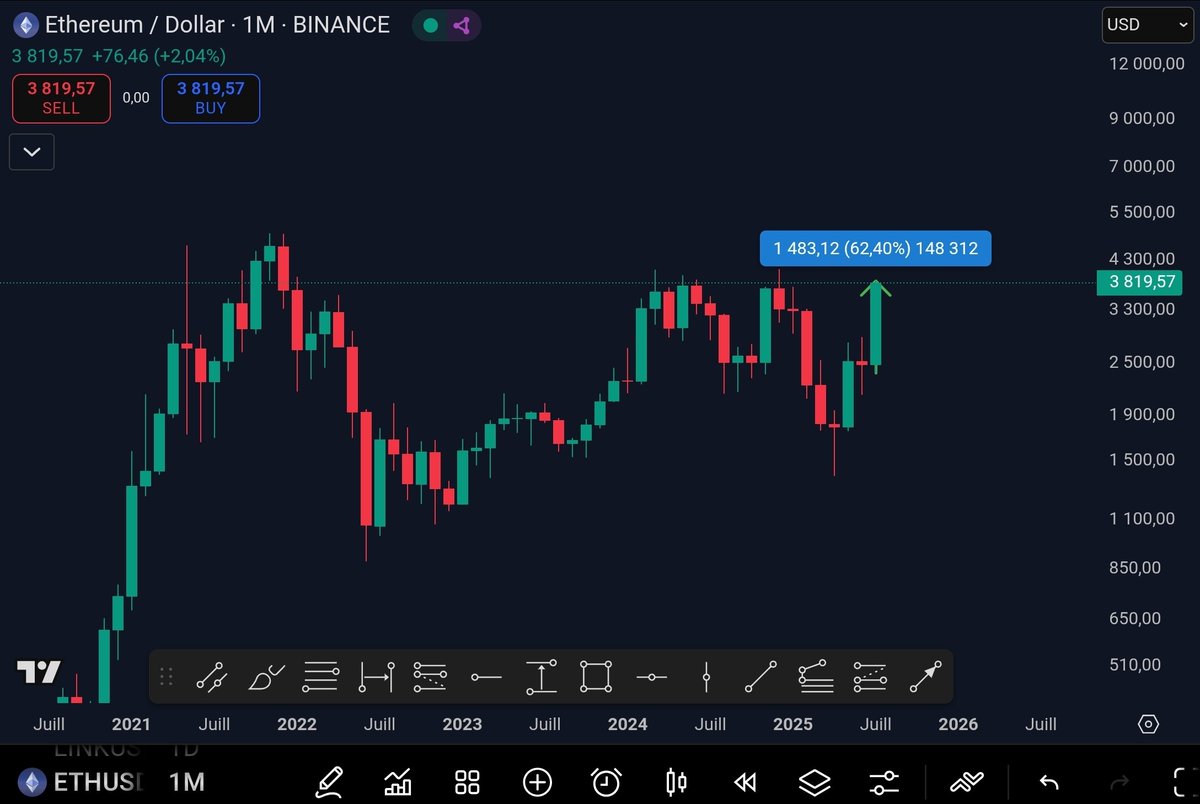Select the Arrow line drawing tool
1200x804 pixels.
[x=926, y=677]
